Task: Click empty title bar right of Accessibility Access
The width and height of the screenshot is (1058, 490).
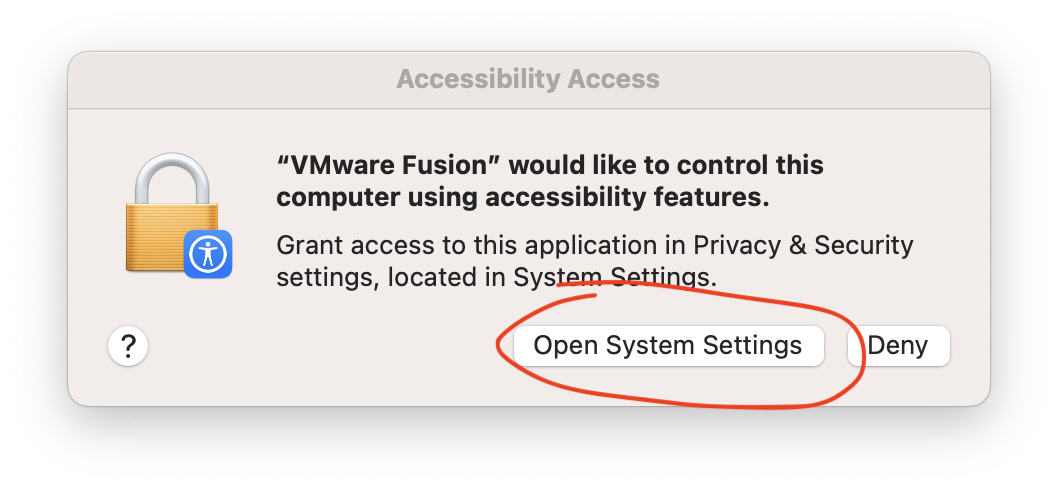Action: tap(820, 79)
